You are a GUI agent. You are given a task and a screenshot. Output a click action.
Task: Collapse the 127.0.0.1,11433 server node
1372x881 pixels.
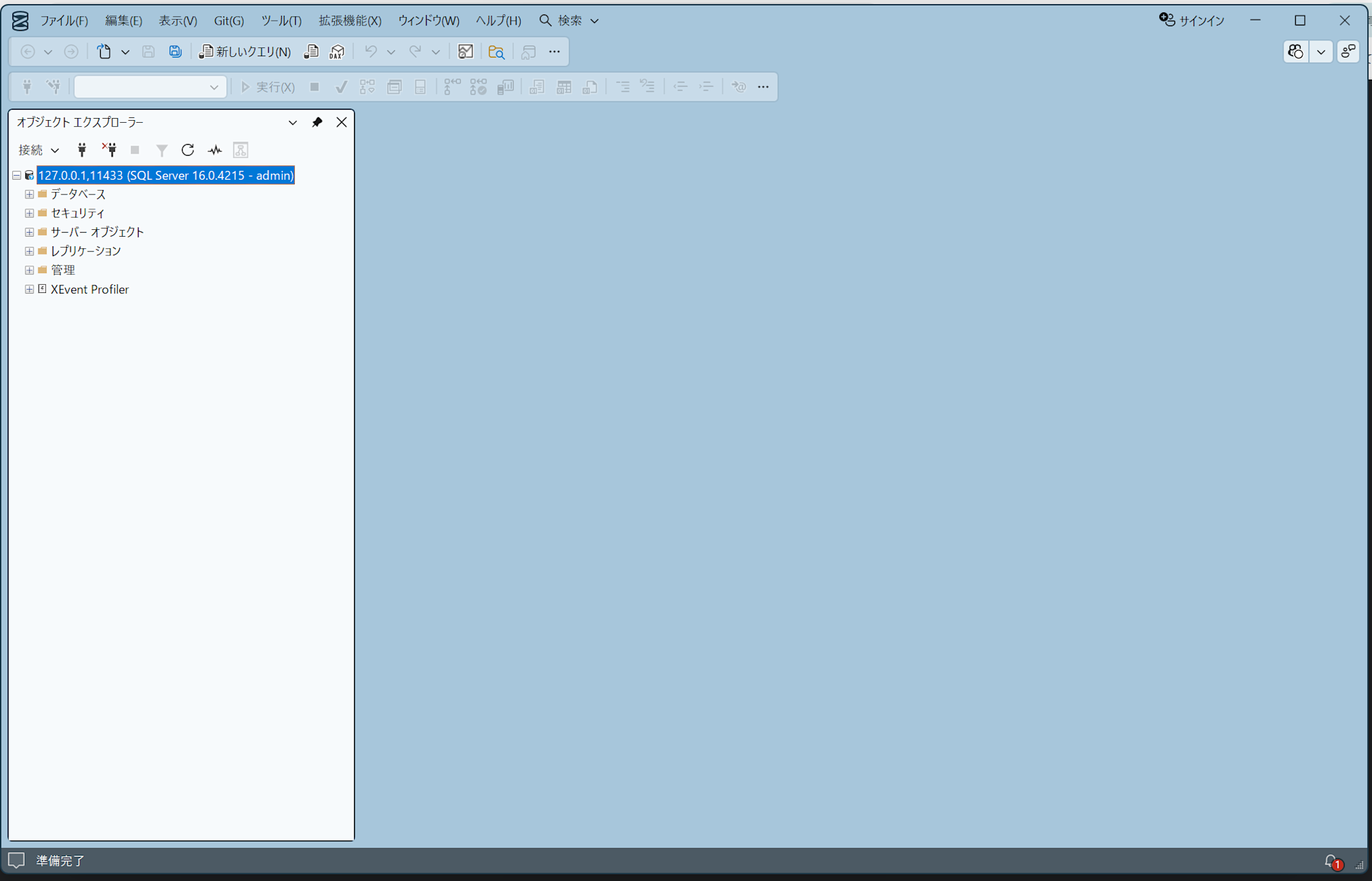point(16,176)
